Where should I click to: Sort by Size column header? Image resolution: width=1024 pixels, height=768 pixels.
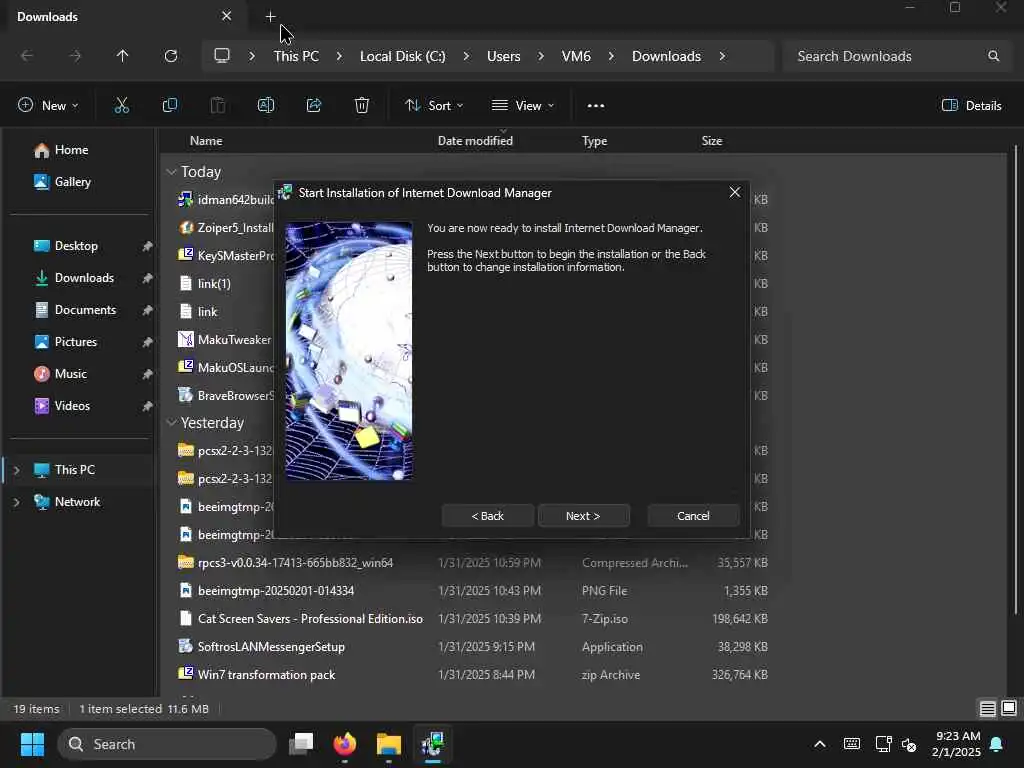point(711,140)
